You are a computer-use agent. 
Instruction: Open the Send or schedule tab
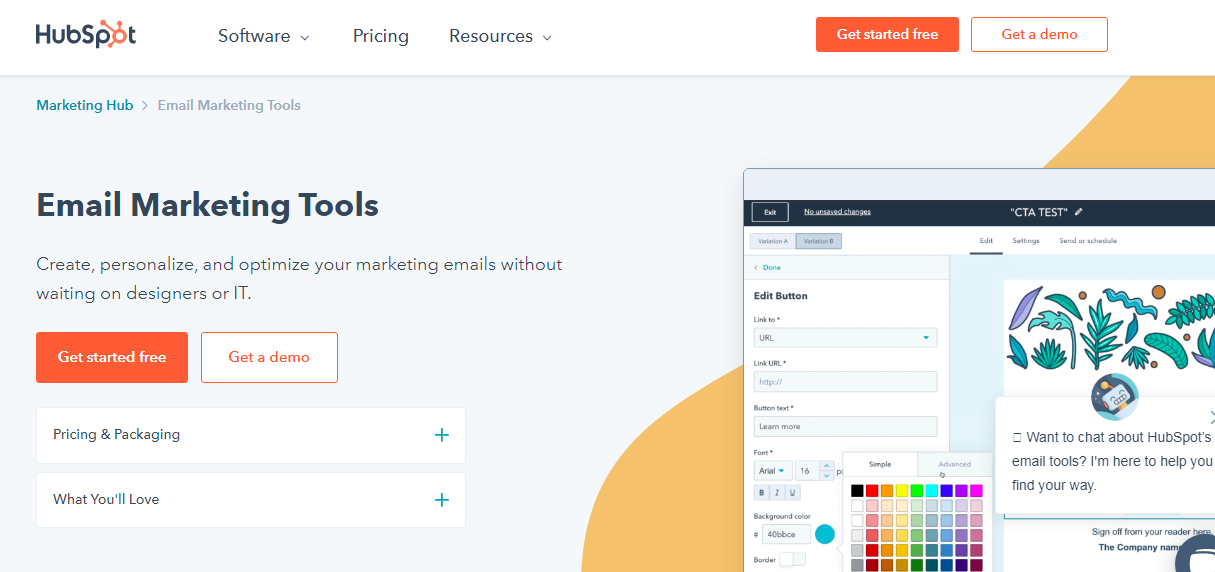click(x=1088, y=241)
